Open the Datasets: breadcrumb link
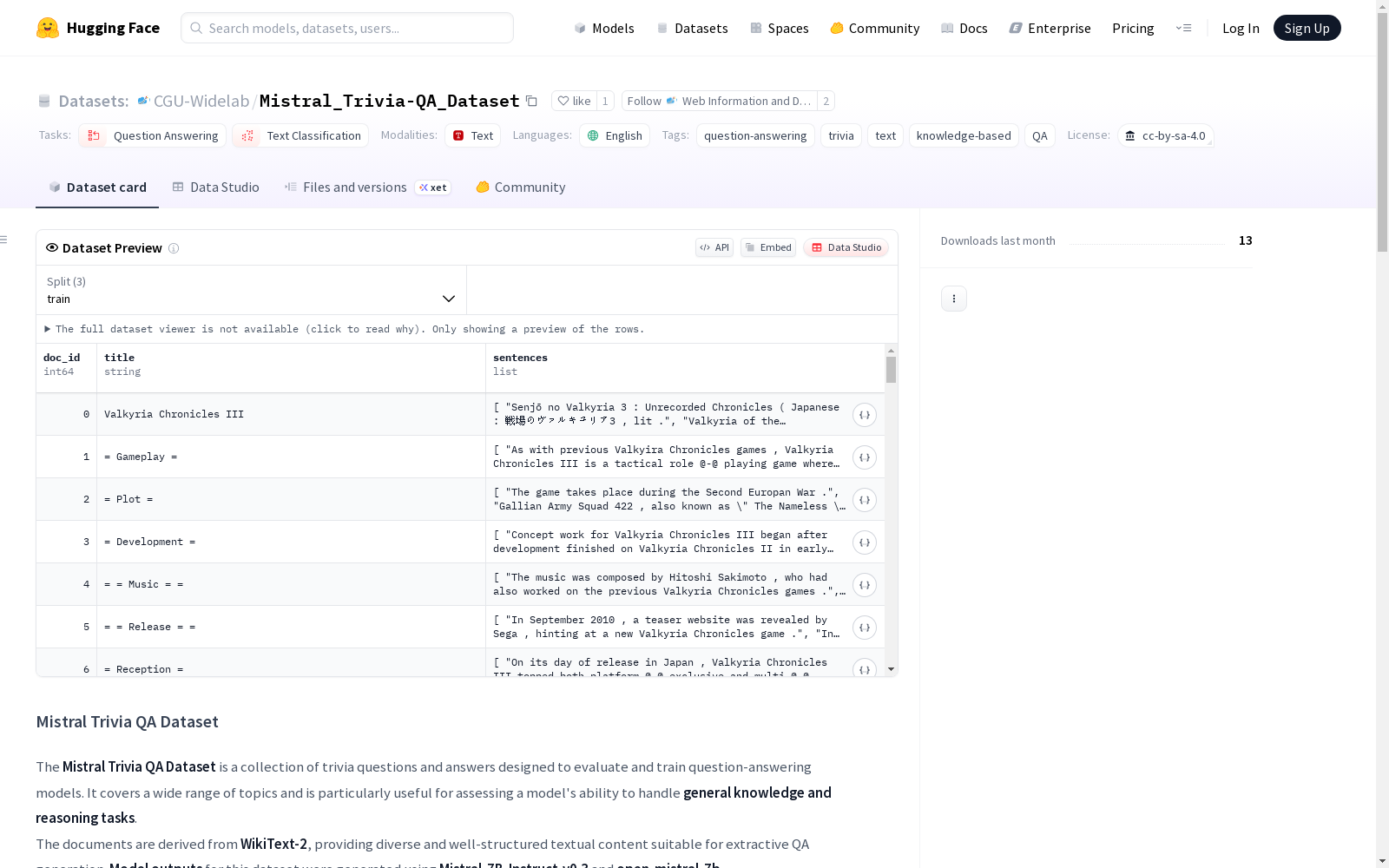Screen dimensions: 1389x868 point(93,101)
